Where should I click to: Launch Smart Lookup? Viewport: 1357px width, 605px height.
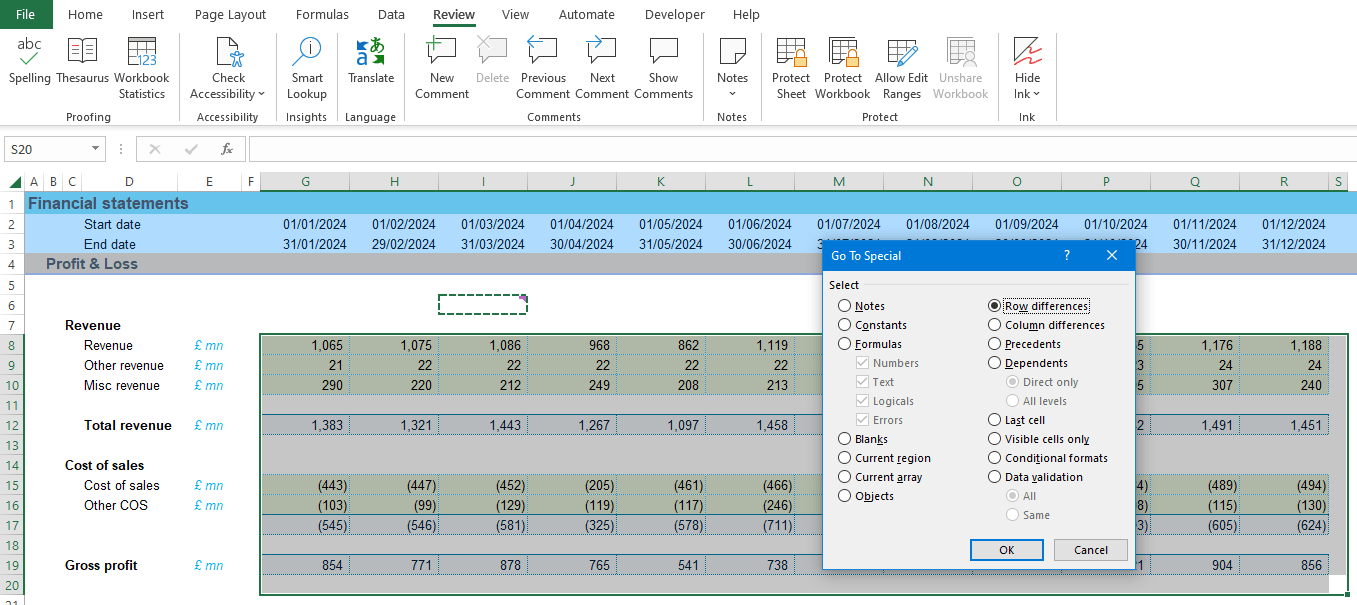[306, 67]
